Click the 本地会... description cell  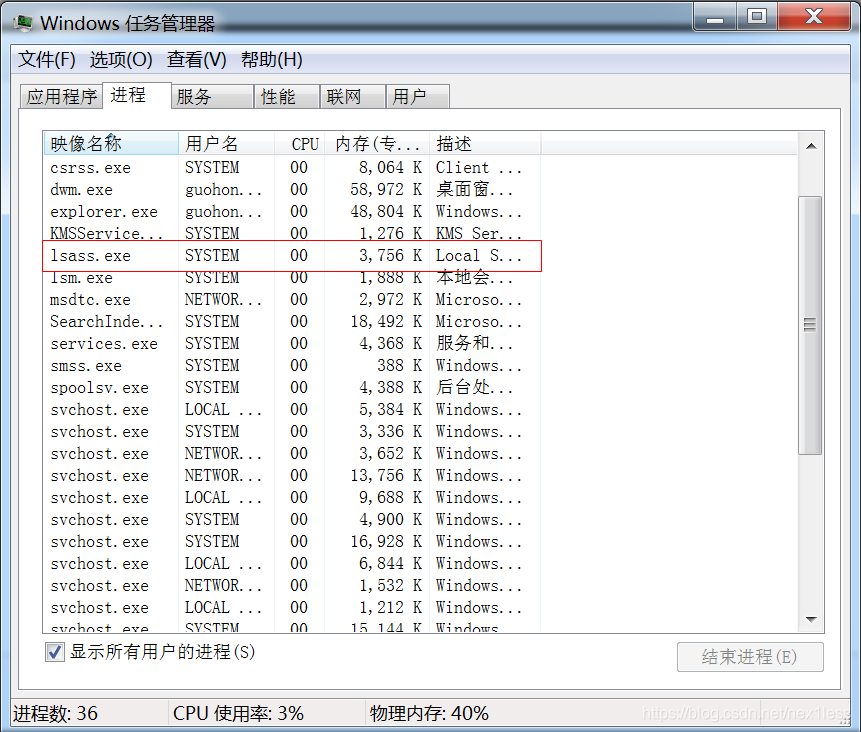(x=474, y=277)
